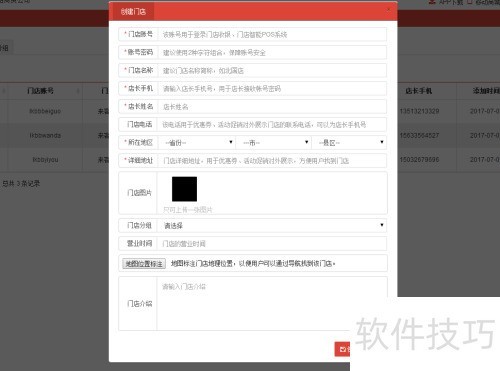This screenshot has width=500, height=371.
Task: Select the lkbbjiyou account row
Action: point(45,160)
